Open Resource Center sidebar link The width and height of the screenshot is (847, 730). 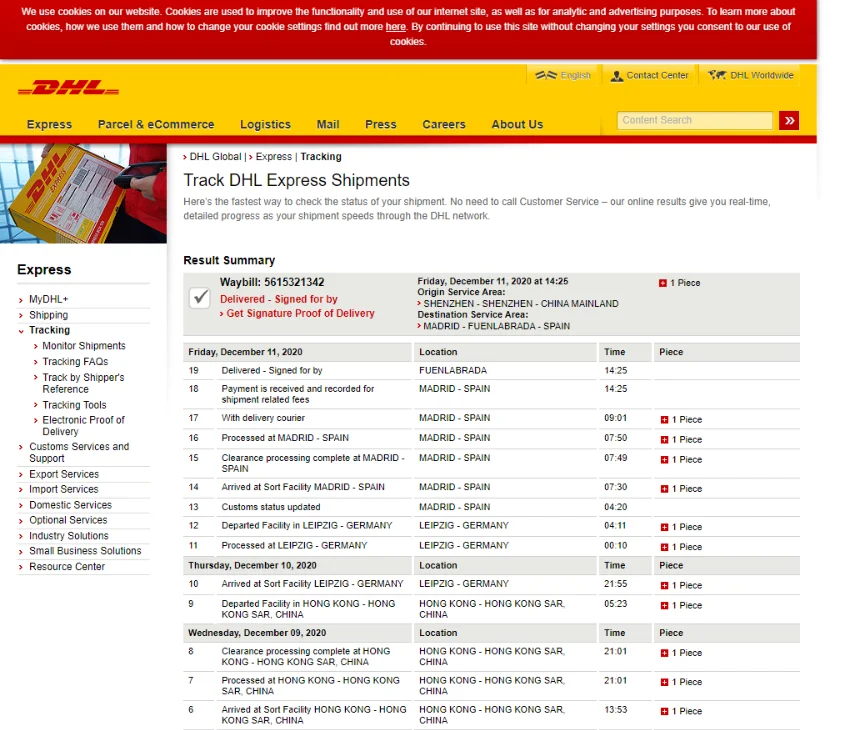point(67,567)
